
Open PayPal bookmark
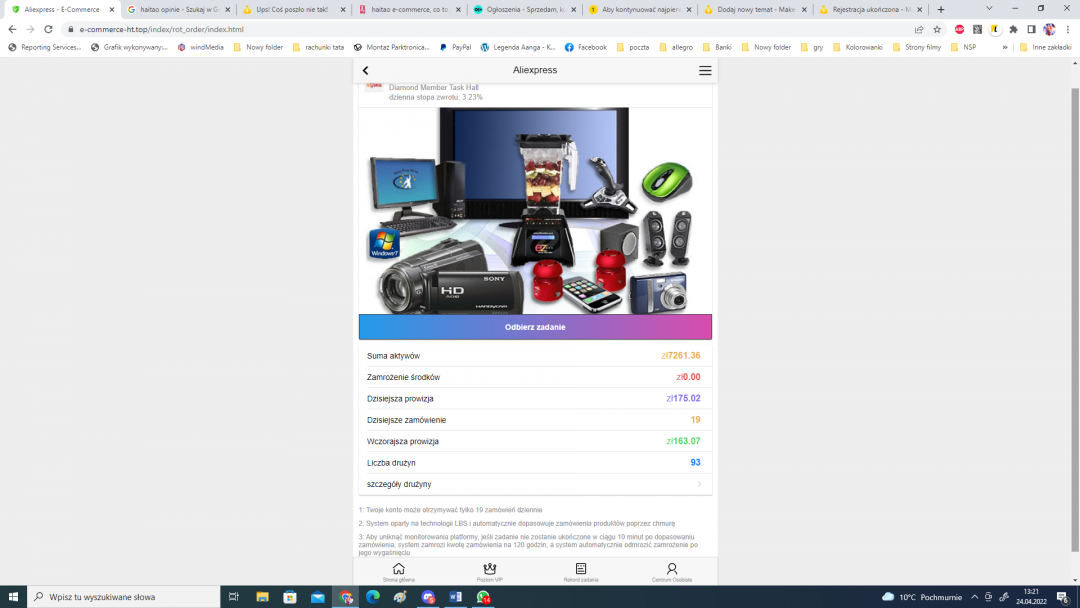[455, 47]
